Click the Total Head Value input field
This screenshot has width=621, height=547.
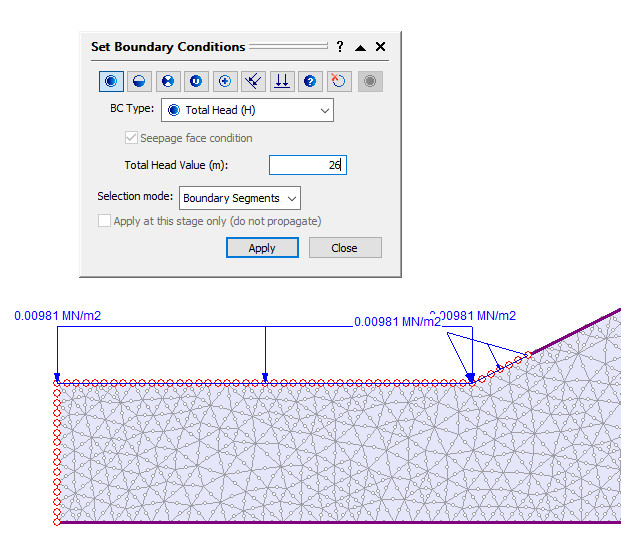(307, 165)
